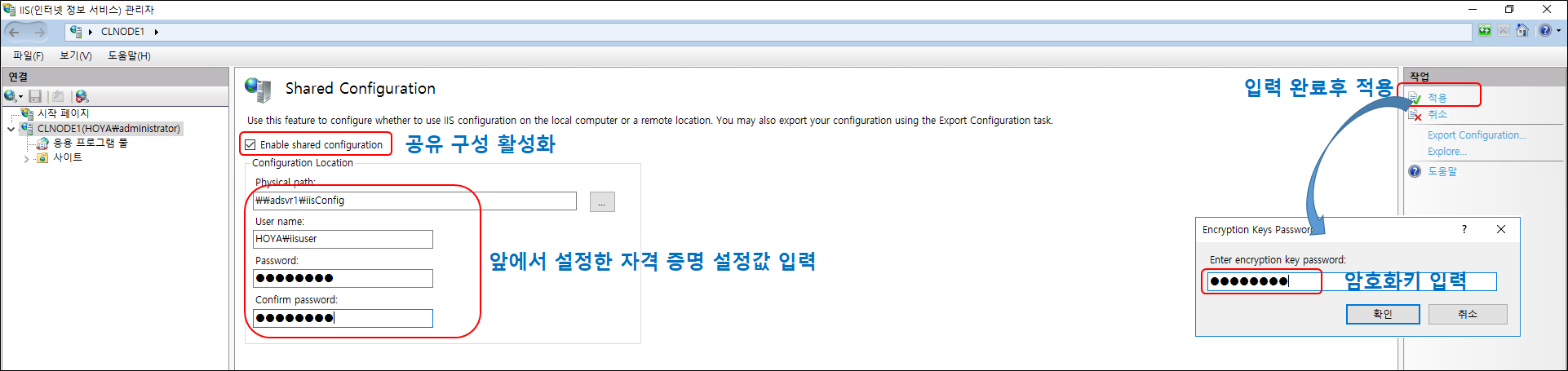Click the Shared Configuration feature icon
The width and height of the screenshot is (1568, 371).
click(x=259, y=89)
